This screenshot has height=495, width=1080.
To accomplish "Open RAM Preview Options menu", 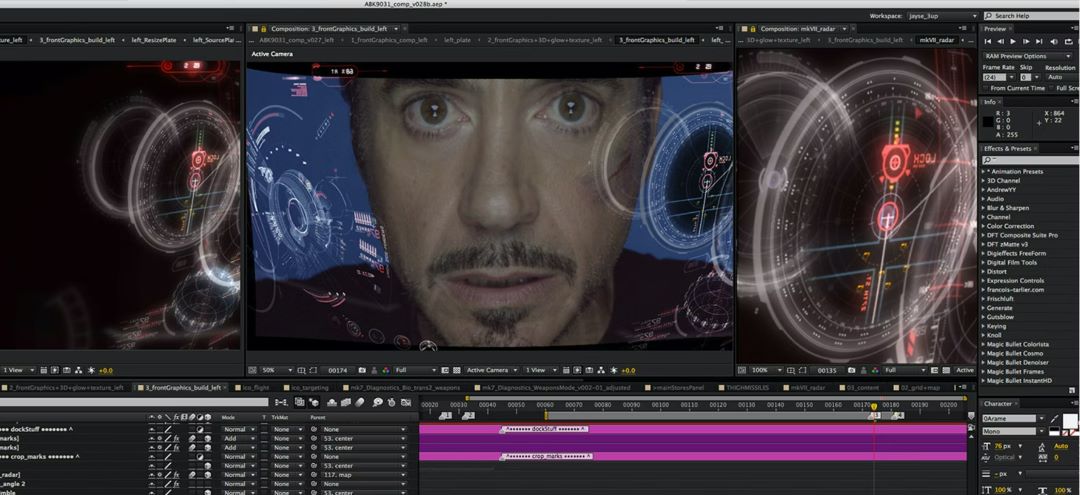I will 1015,56.
